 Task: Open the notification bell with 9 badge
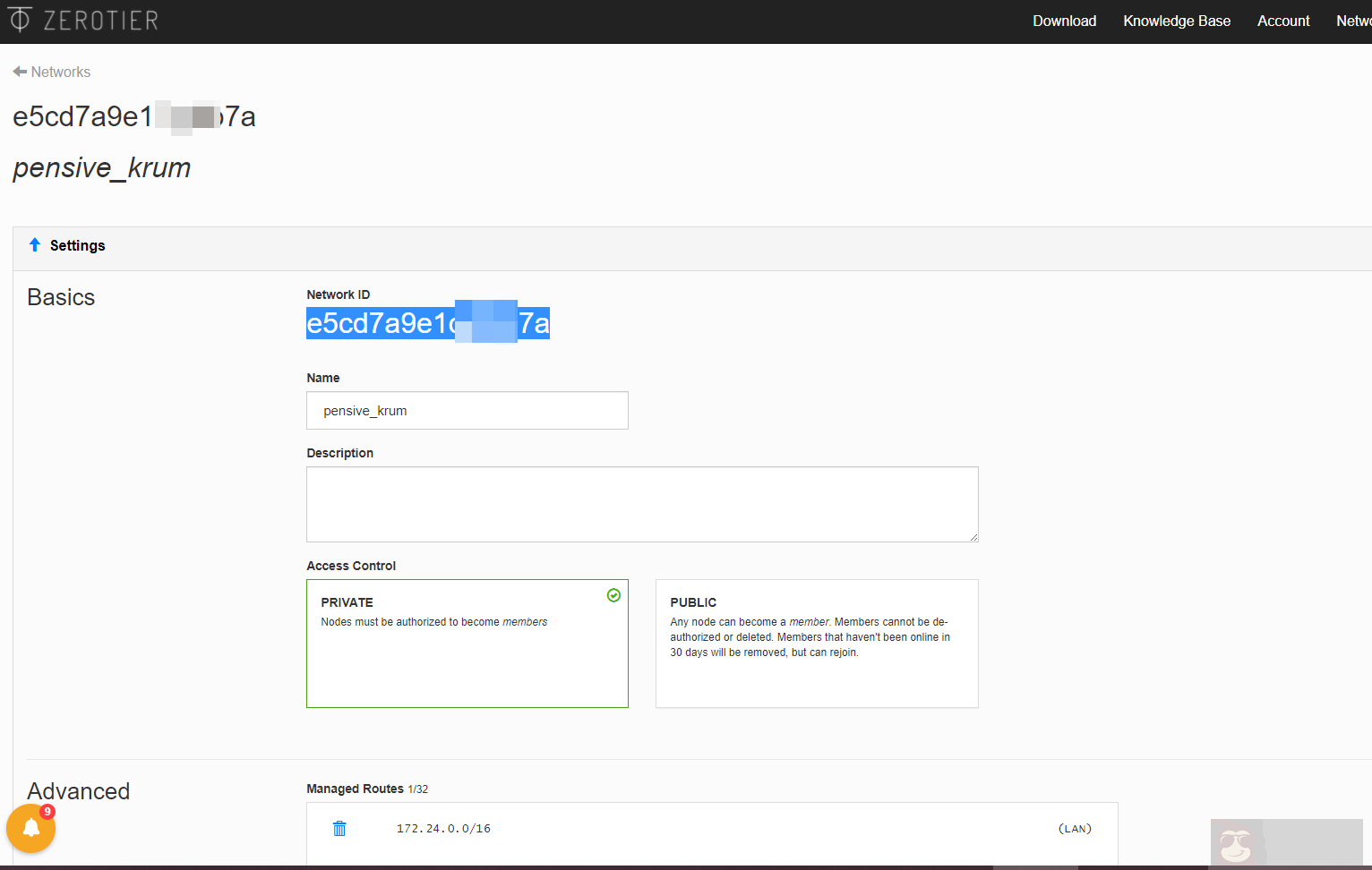(31, 828)
